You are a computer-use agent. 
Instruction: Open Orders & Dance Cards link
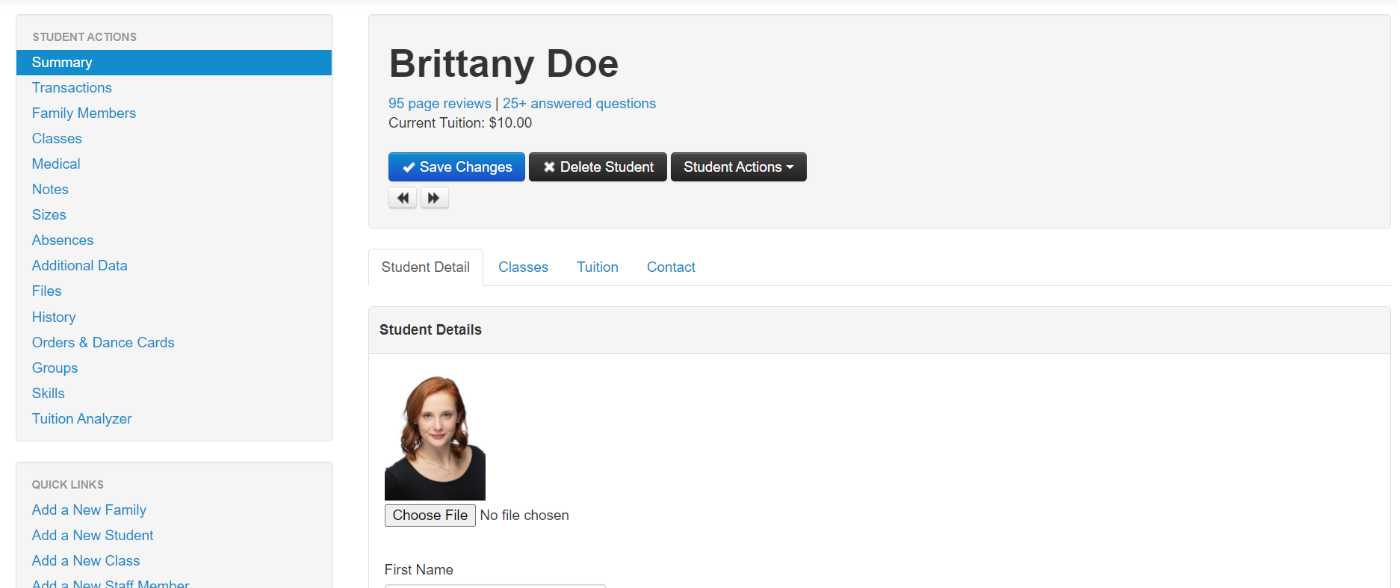pos(103,342)
